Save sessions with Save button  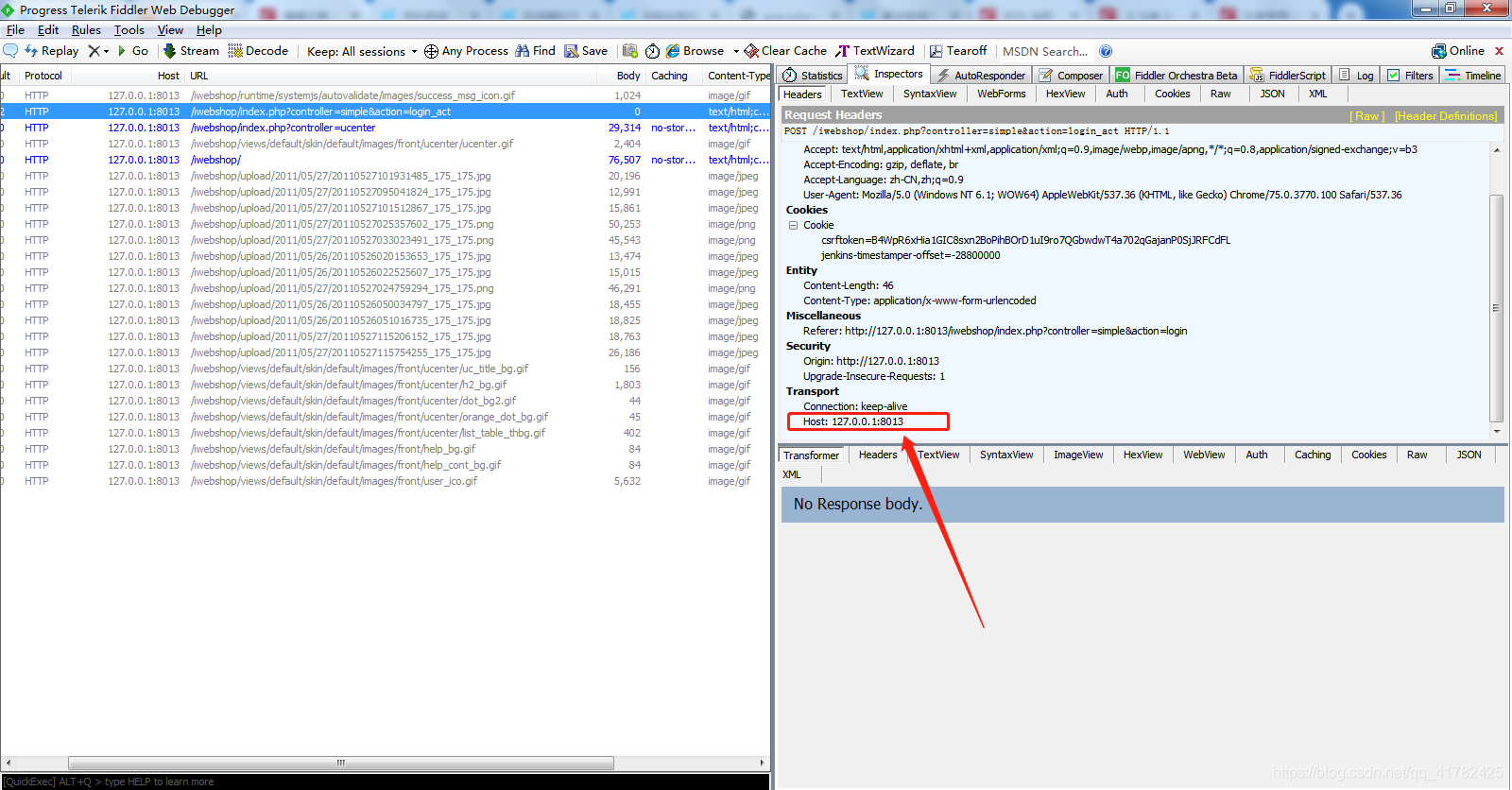click(x=586, y=51)
